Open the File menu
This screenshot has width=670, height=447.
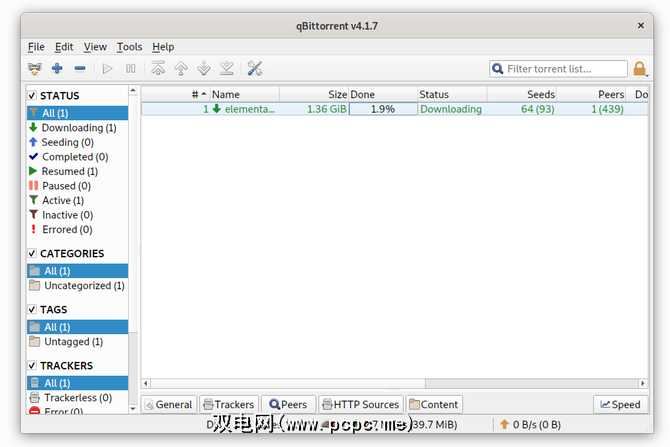click(36, 47)
